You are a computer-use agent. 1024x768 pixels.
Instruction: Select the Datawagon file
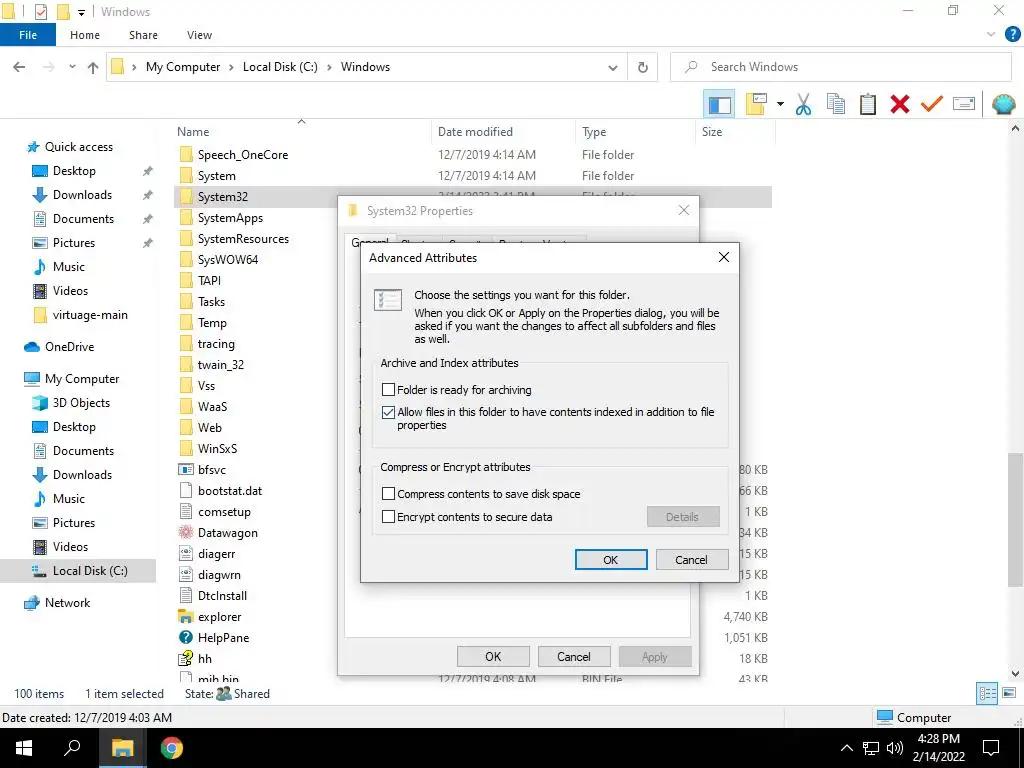click(227, 533)
